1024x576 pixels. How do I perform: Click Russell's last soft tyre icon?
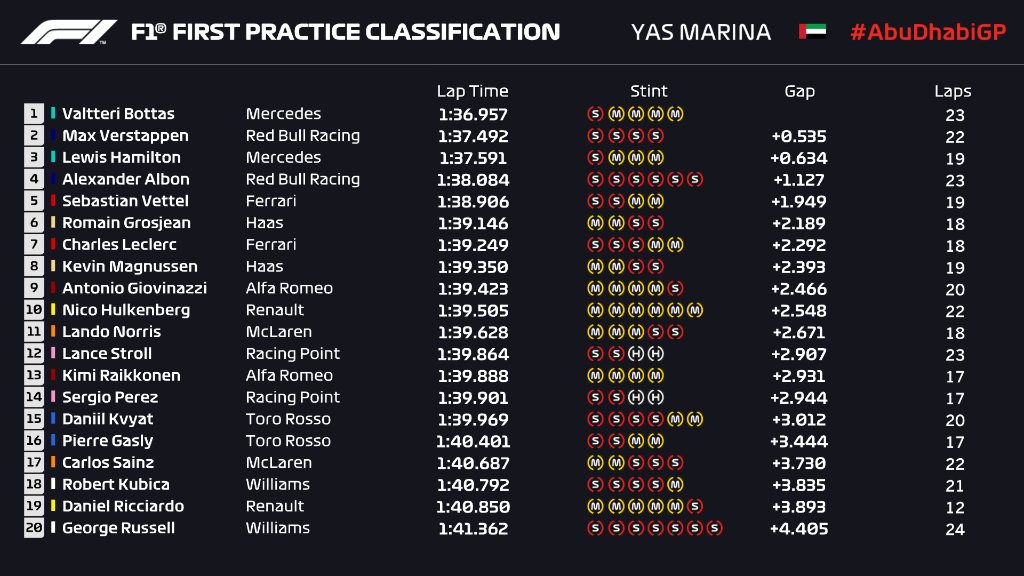click(714, 528)
